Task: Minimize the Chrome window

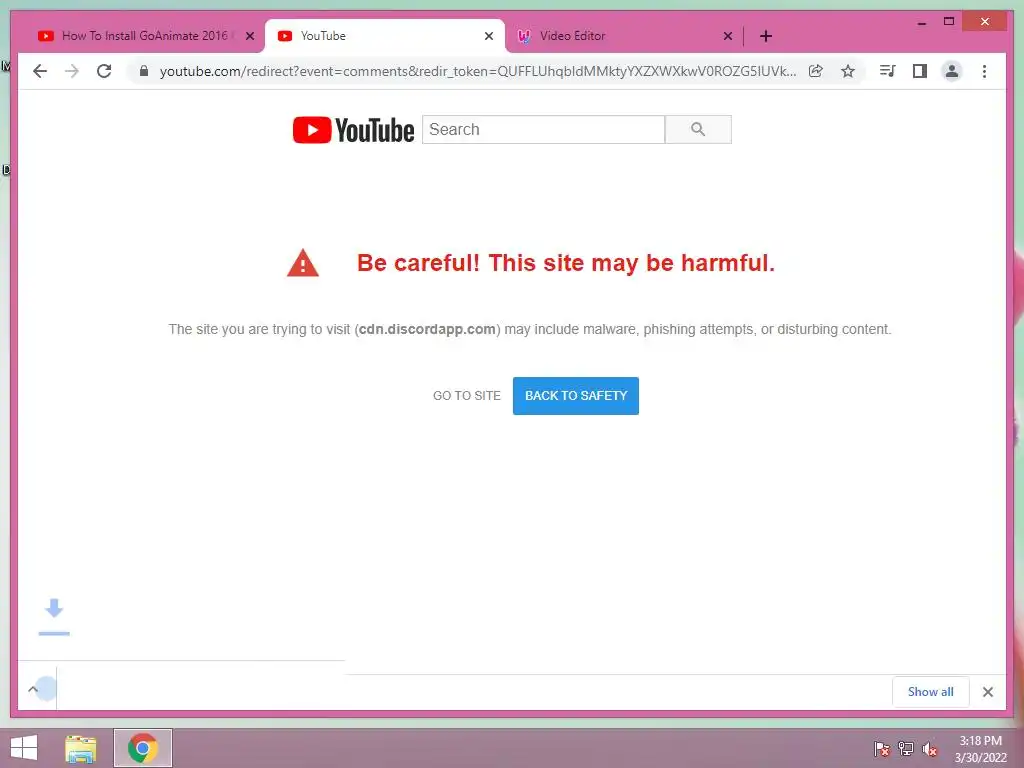Action: [921, 22]
